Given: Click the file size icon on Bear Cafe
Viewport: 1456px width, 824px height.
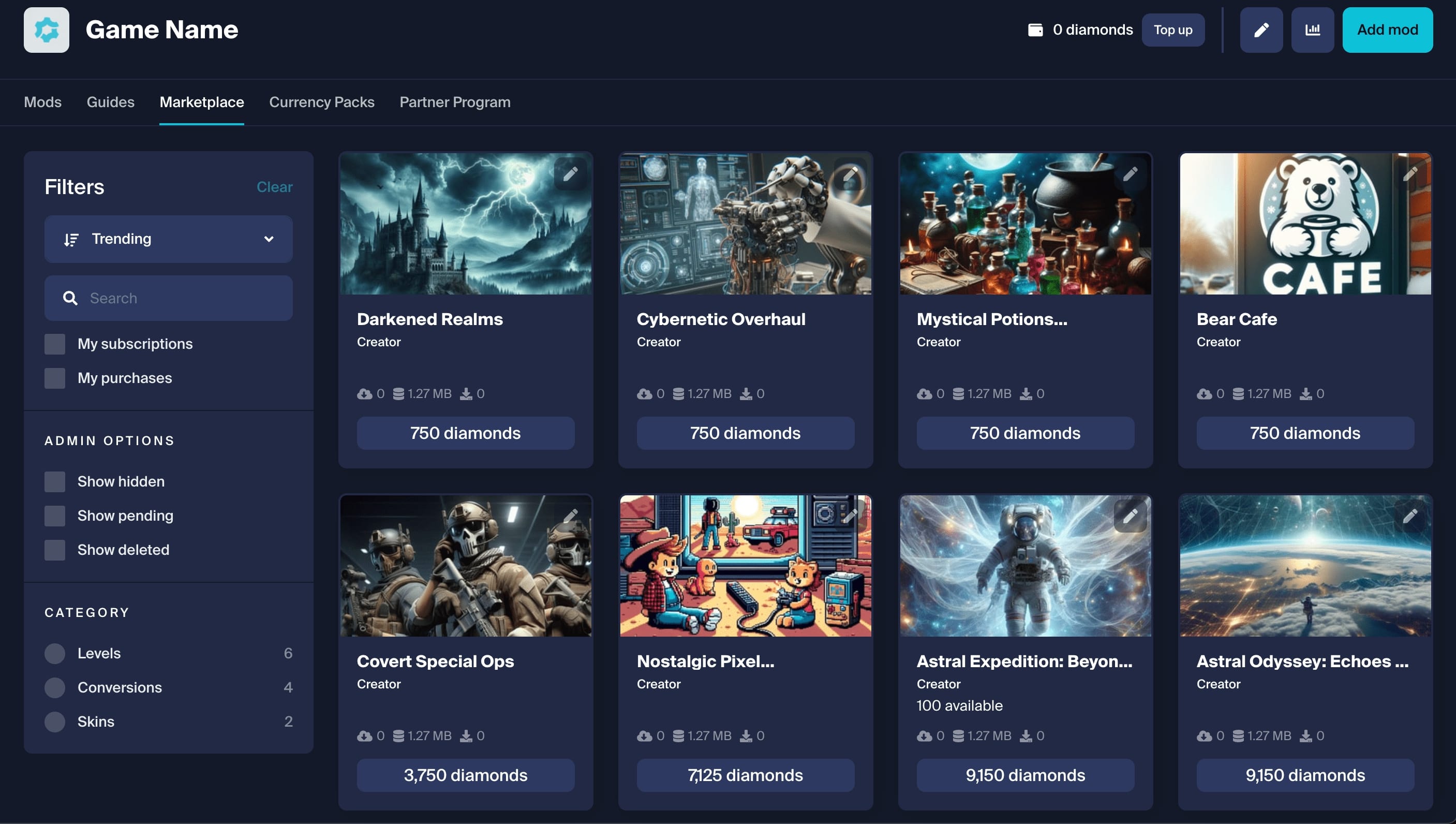Looking at the screenshot, I should [x=1238, y=394].
